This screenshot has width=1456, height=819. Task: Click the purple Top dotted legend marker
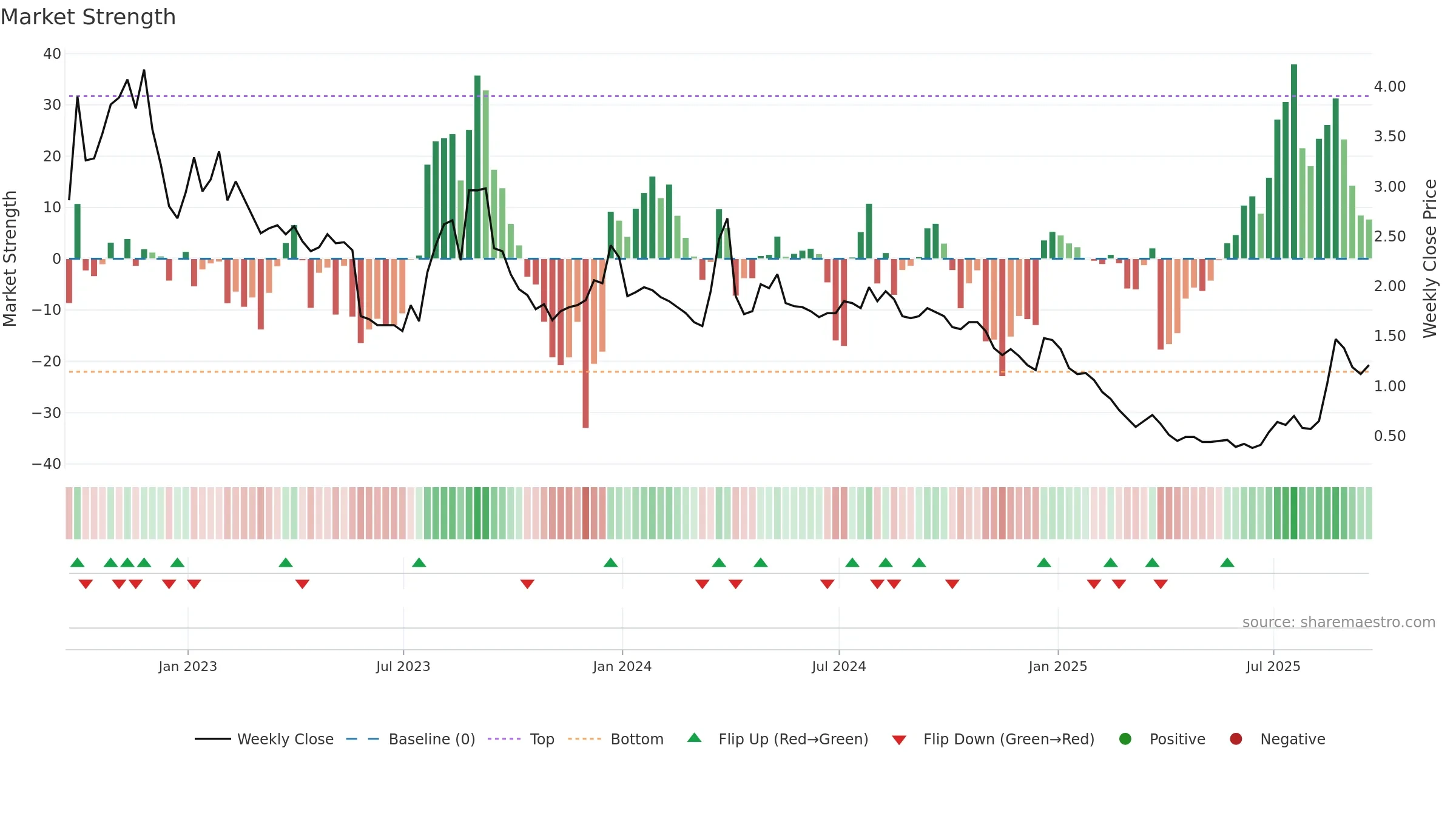coord(504,739)
